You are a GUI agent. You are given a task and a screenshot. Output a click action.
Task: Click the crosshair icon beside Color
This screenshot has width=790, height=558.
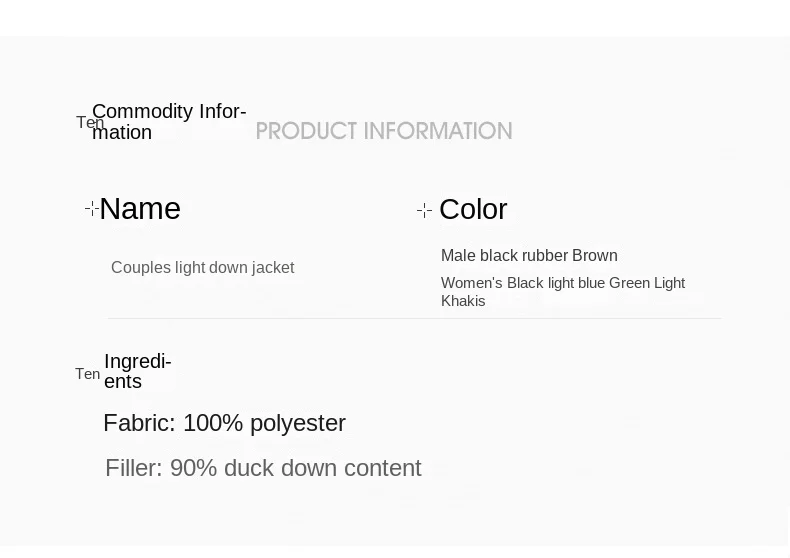pos(424,210)
